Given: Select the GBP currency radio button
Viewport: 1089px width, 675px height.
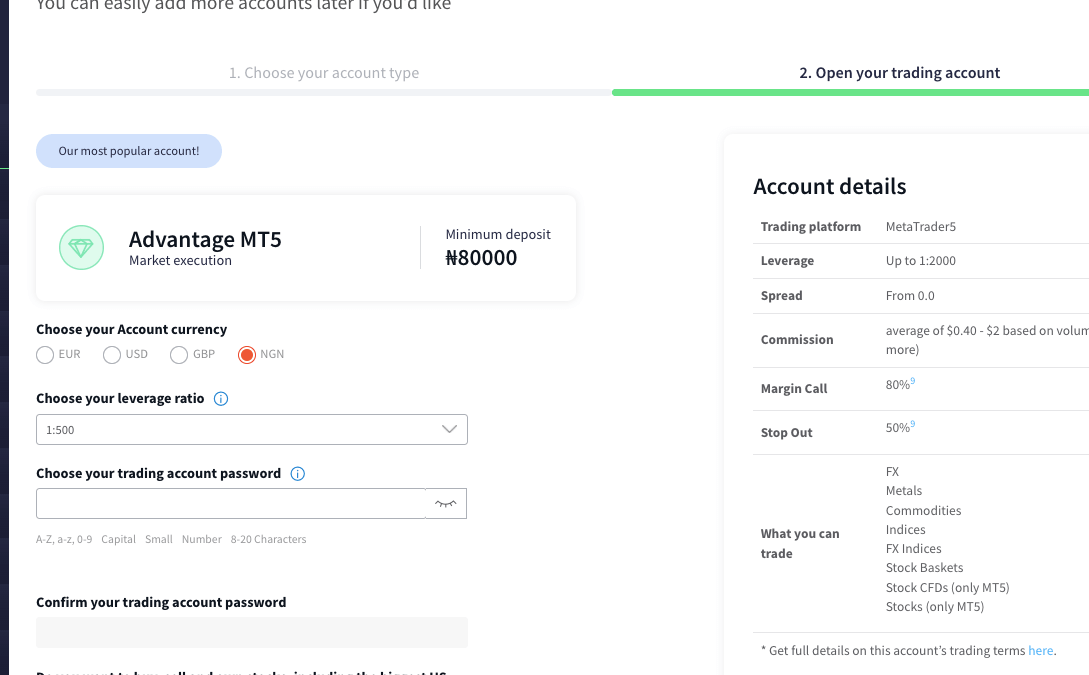Looking at the screenshot, I should coord(178,355).
